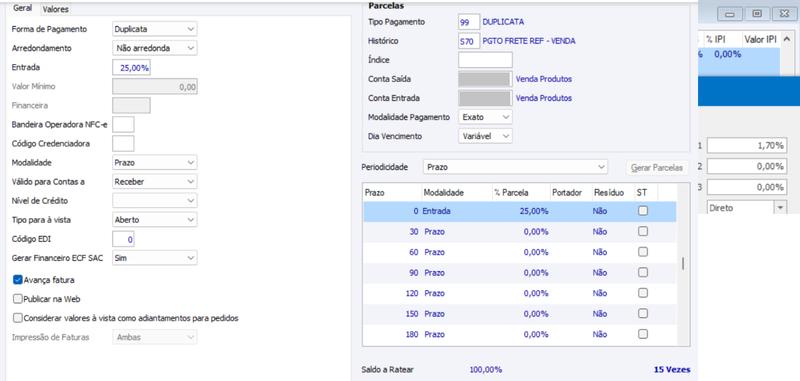Toggle ST checkbox in the 60 Prazo row
The image size is (800, 381).
pos(643,252)
